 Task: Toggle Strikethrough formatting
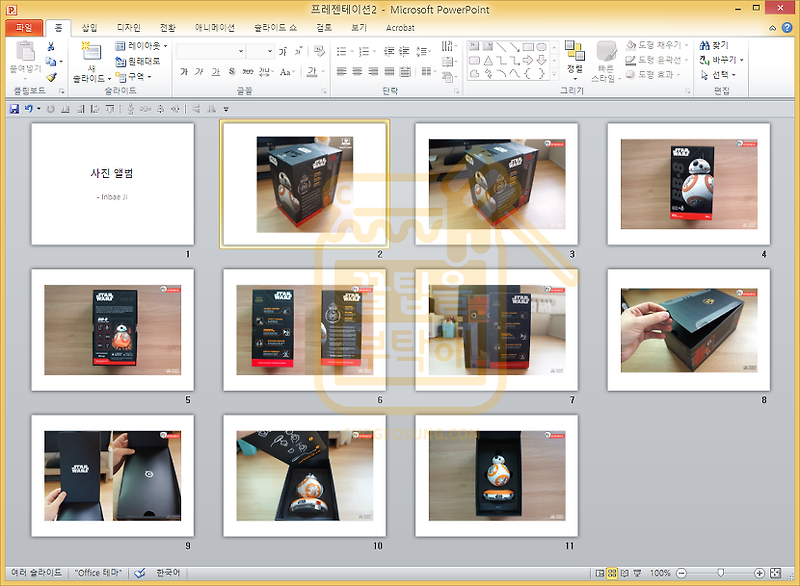pyautogui.click(x=248, y=72)
